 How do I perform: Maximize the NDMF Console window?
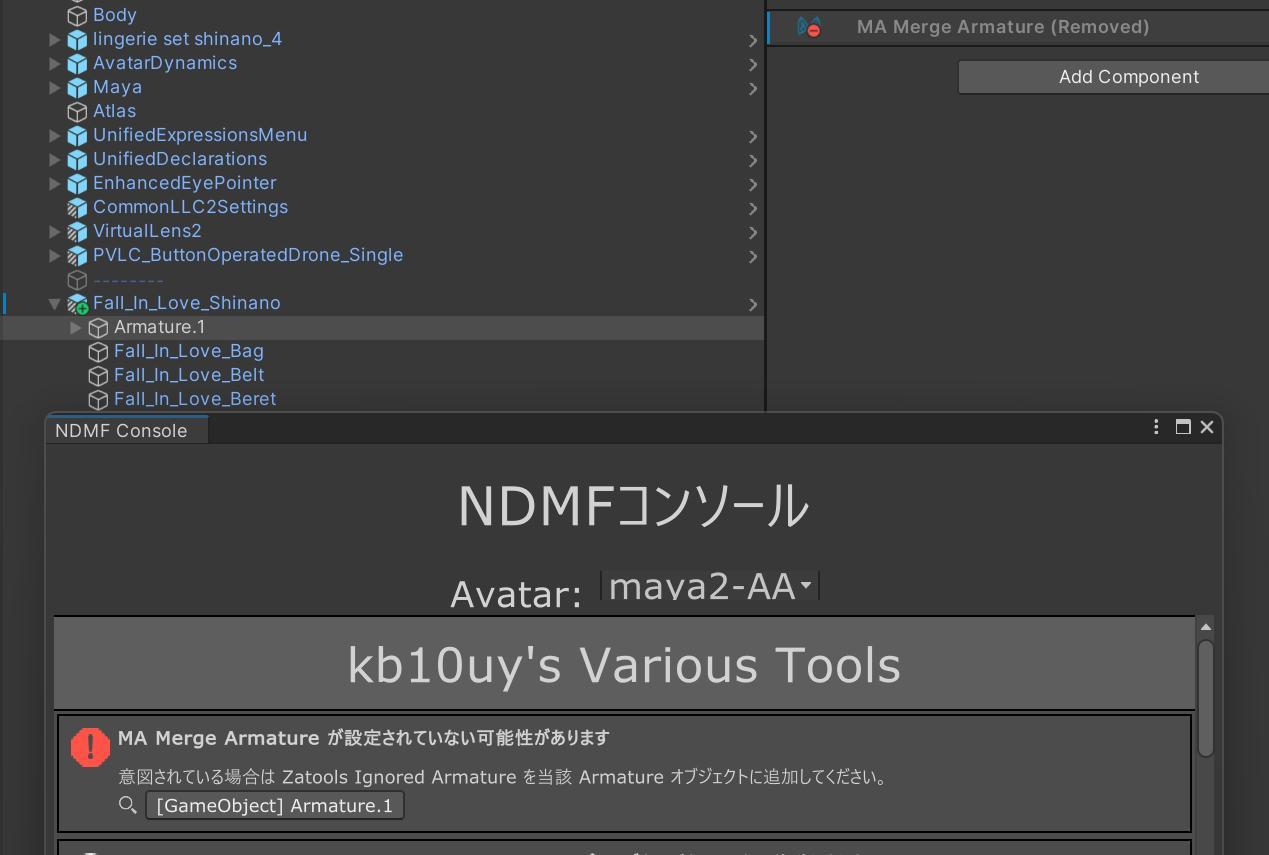pos(1182,427)
